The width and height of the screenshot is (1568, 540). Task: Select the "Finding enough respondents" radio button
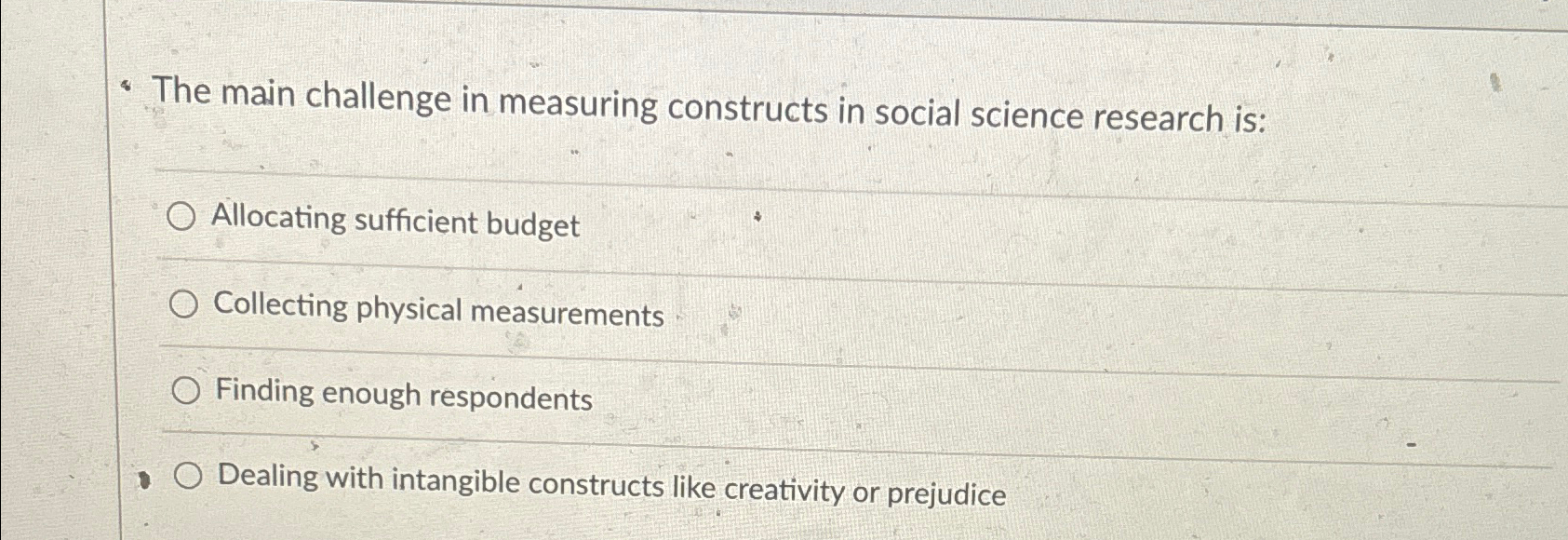point(186,391)
